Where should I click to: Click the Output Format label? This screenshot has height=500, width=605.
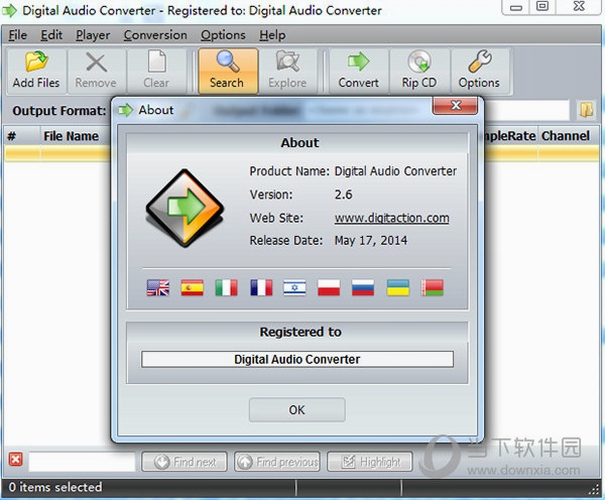[59, 111]
